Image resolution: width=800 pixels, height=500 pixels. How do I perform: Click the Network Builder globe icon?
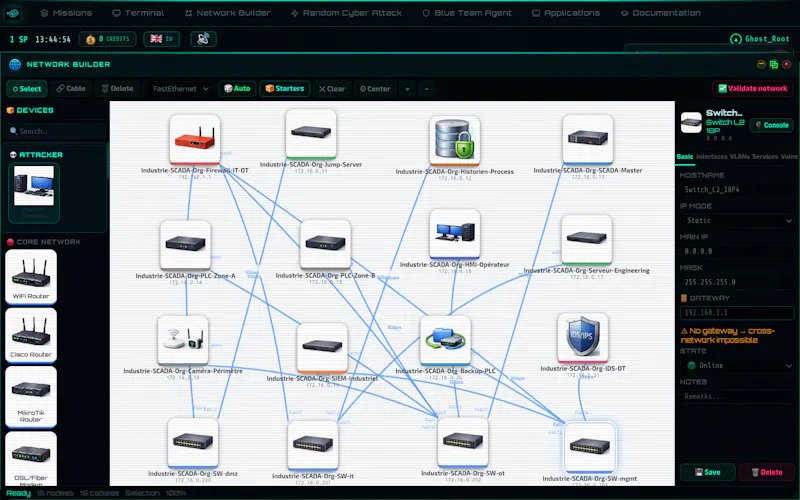[x=15, y=64]
